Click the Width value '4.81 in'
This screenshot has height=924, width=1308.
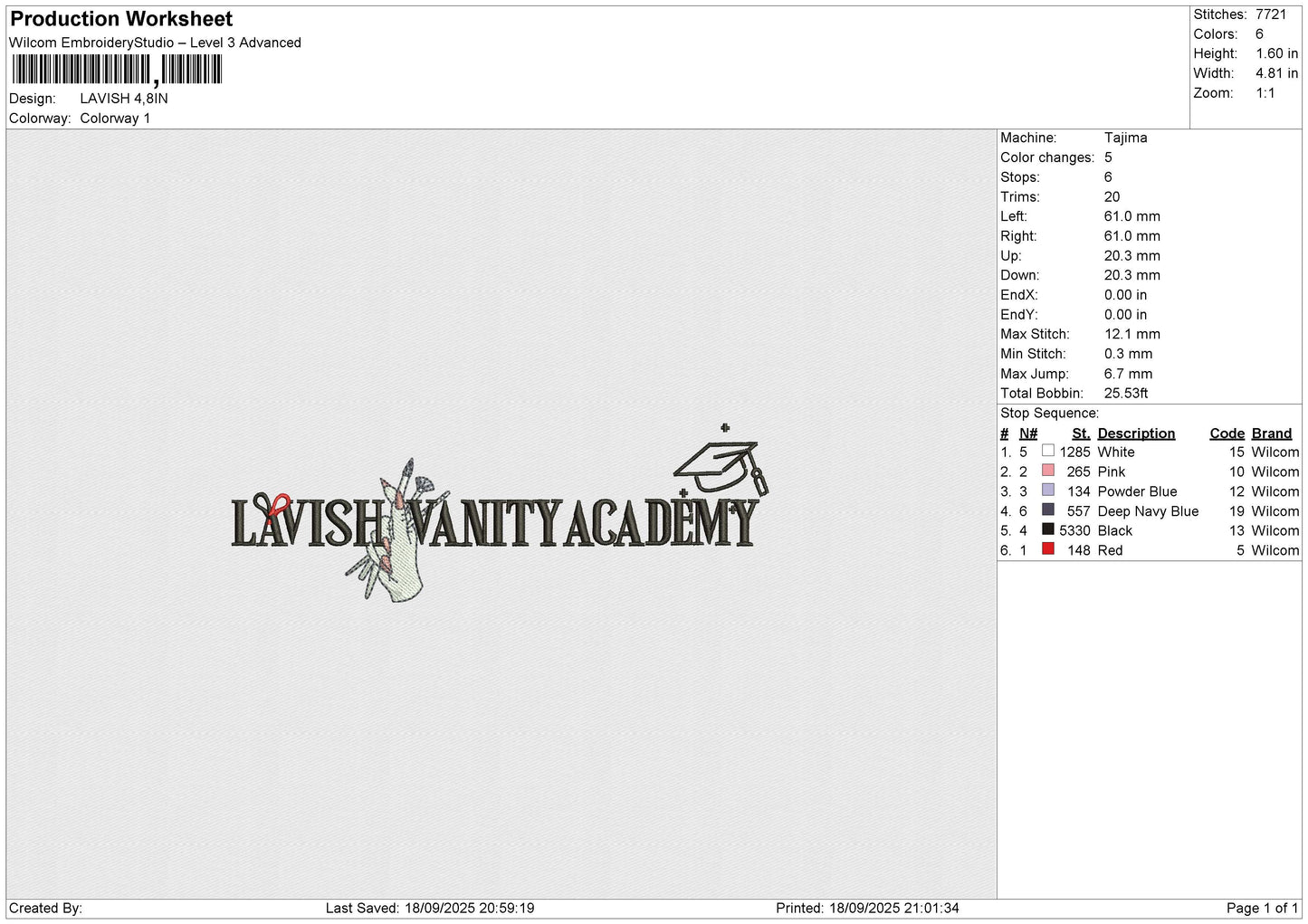(1276, 73)
